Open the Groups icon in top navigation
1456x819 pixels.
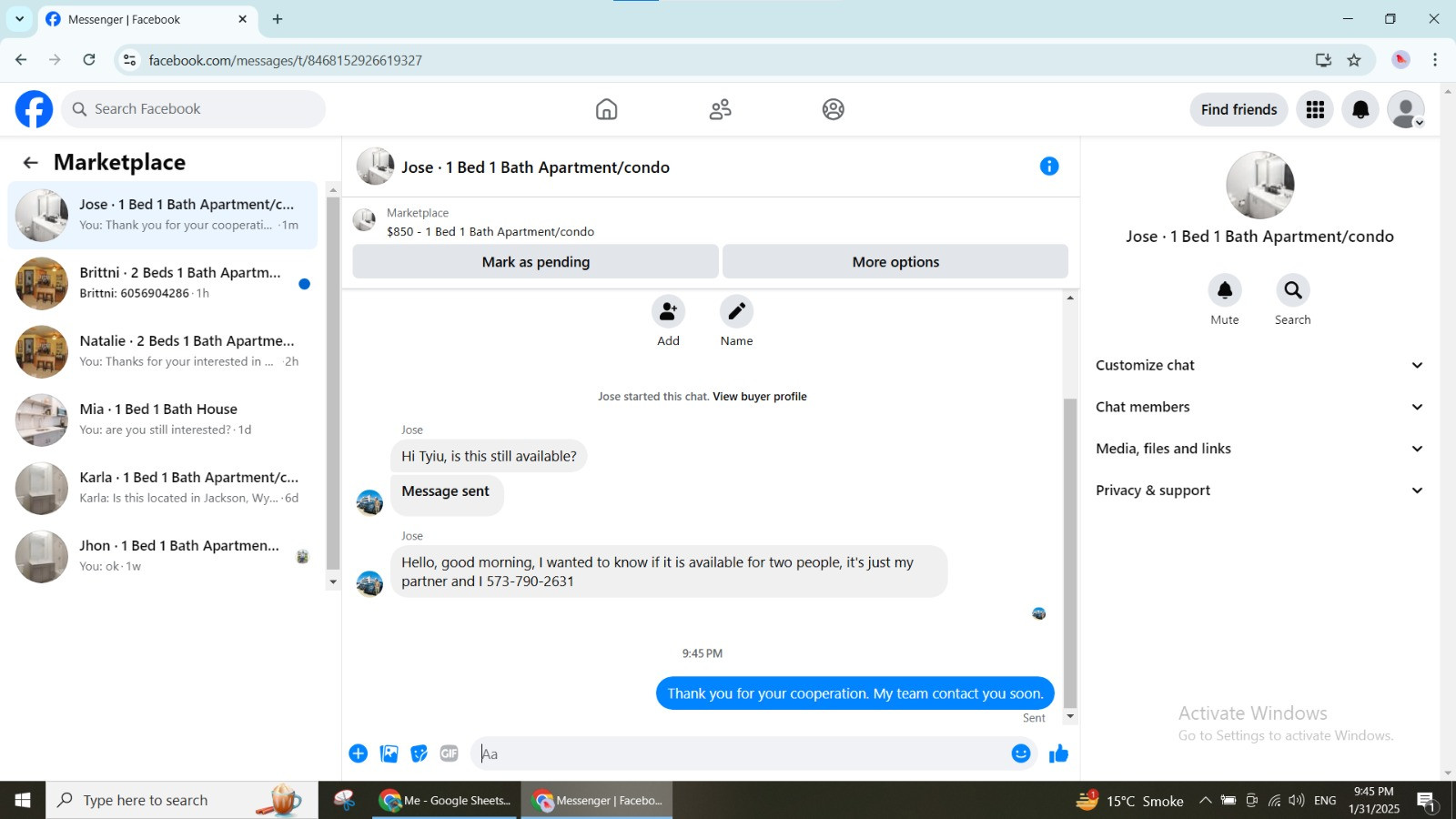(833, 109)
